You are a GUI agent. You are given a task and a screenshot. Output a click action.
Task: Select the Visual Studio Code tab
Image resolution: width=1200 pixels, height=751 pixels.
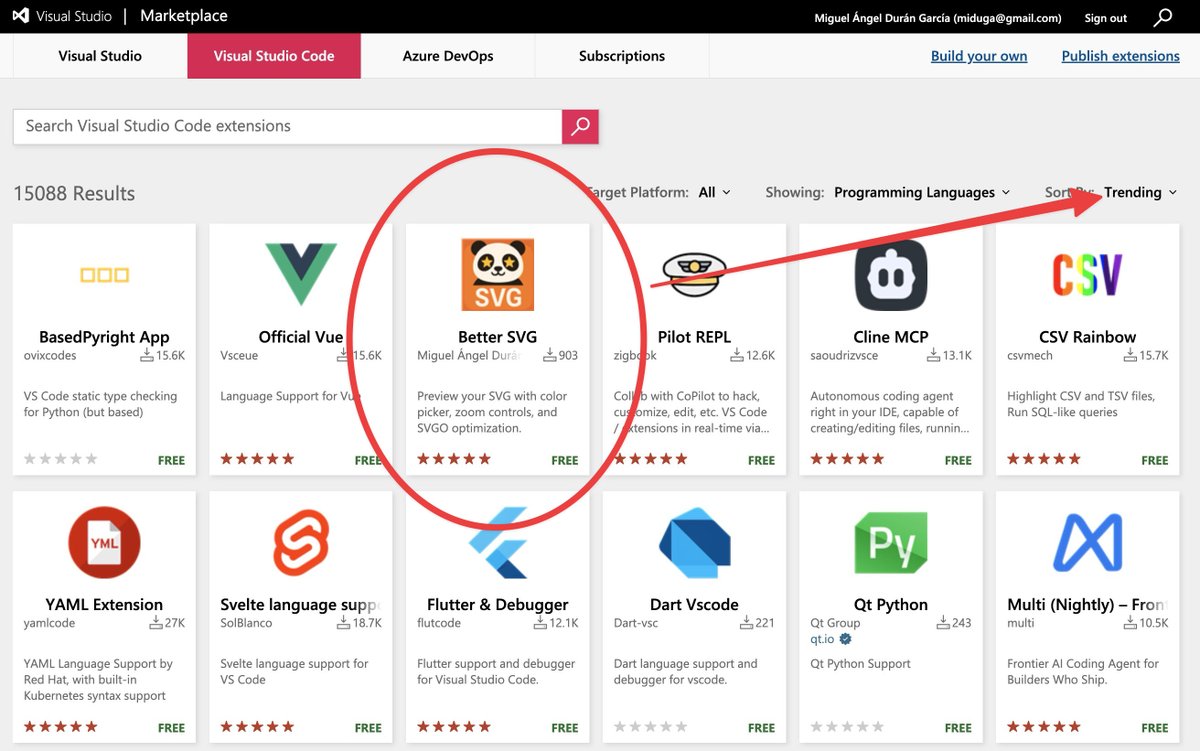tap(274, 56)
